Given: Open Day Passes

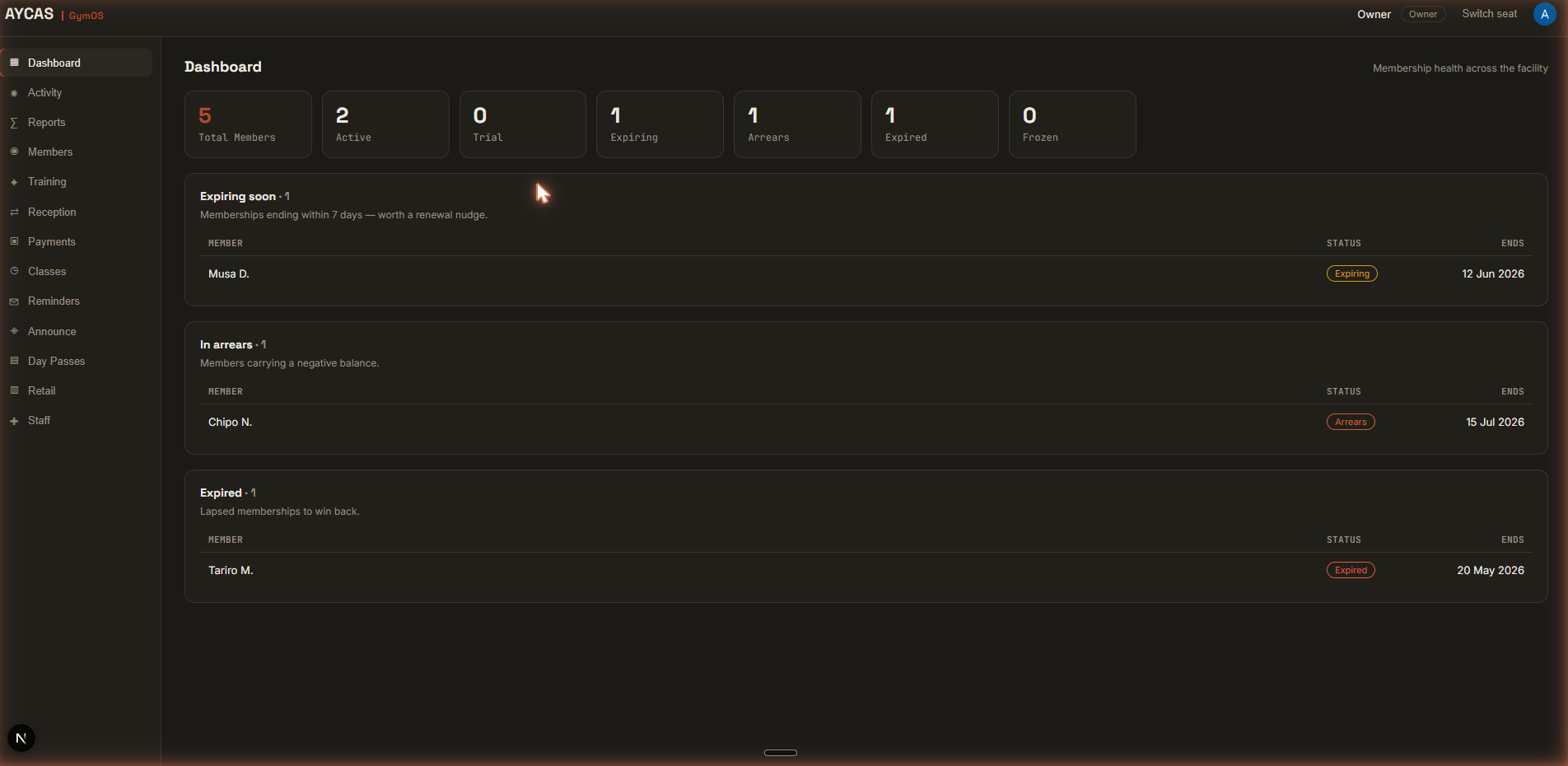Looking at the screenshot, I should point(77,361).
